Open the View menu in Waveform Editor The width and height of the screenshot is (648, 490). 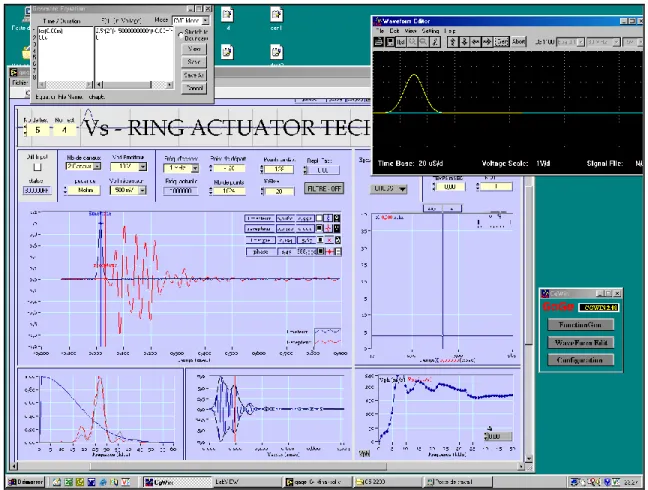pyautogui.click(x=410, y=31)
